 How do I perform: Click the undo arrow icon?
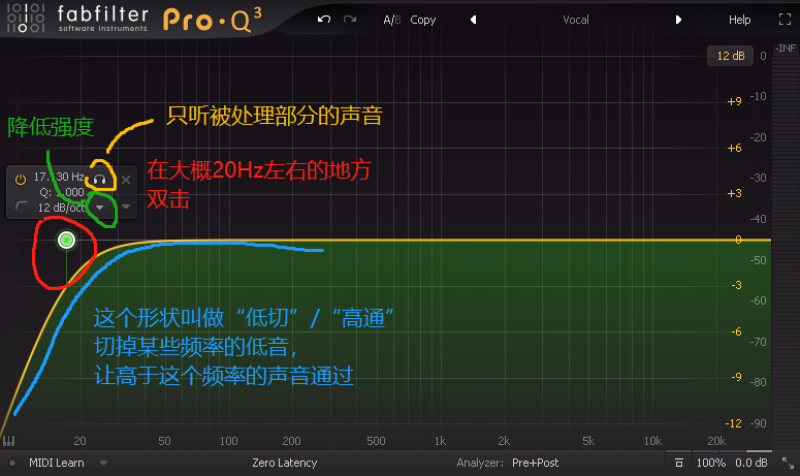pyautogui.click(x=324, y=20)
